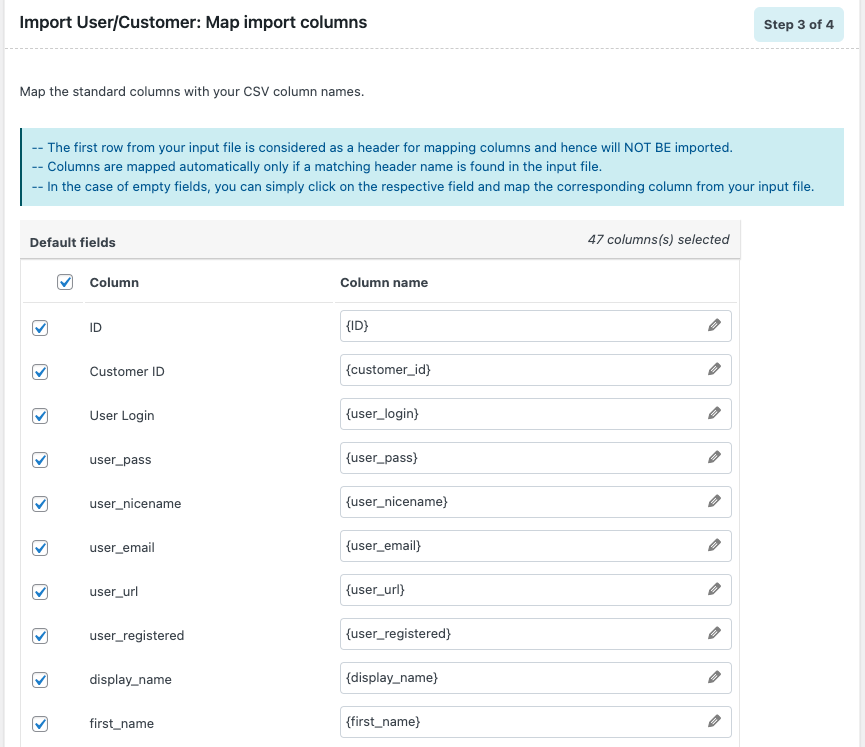Uncheck the user_nicename row checkbox
Image resolution: width=865 pixels, height=747 pixels.
point(40,504)
